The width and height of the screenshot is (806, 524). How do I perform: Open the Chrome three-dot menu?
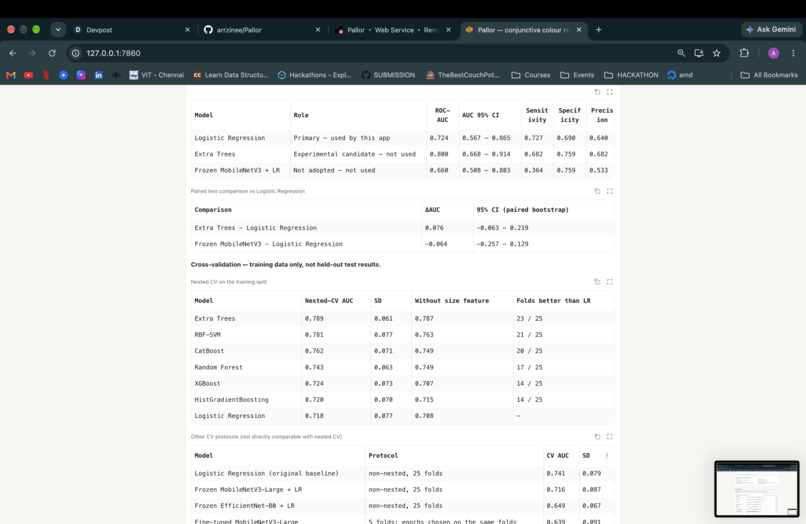793,53
